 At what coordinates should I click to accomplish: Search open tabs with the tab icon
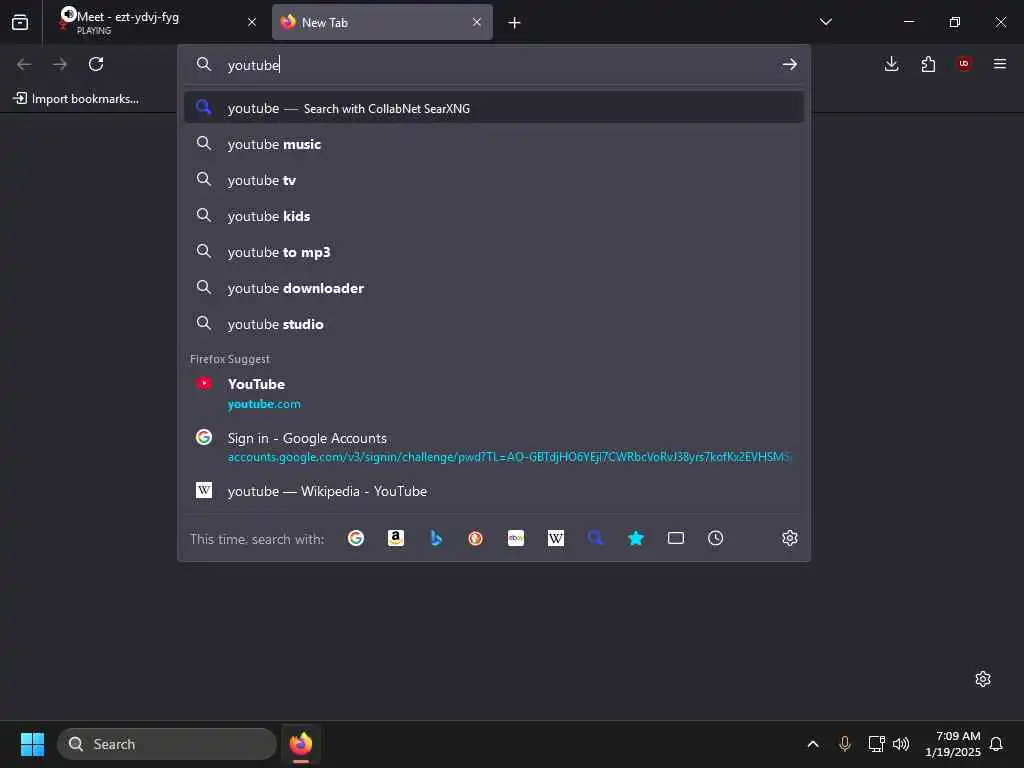(676, 538)
